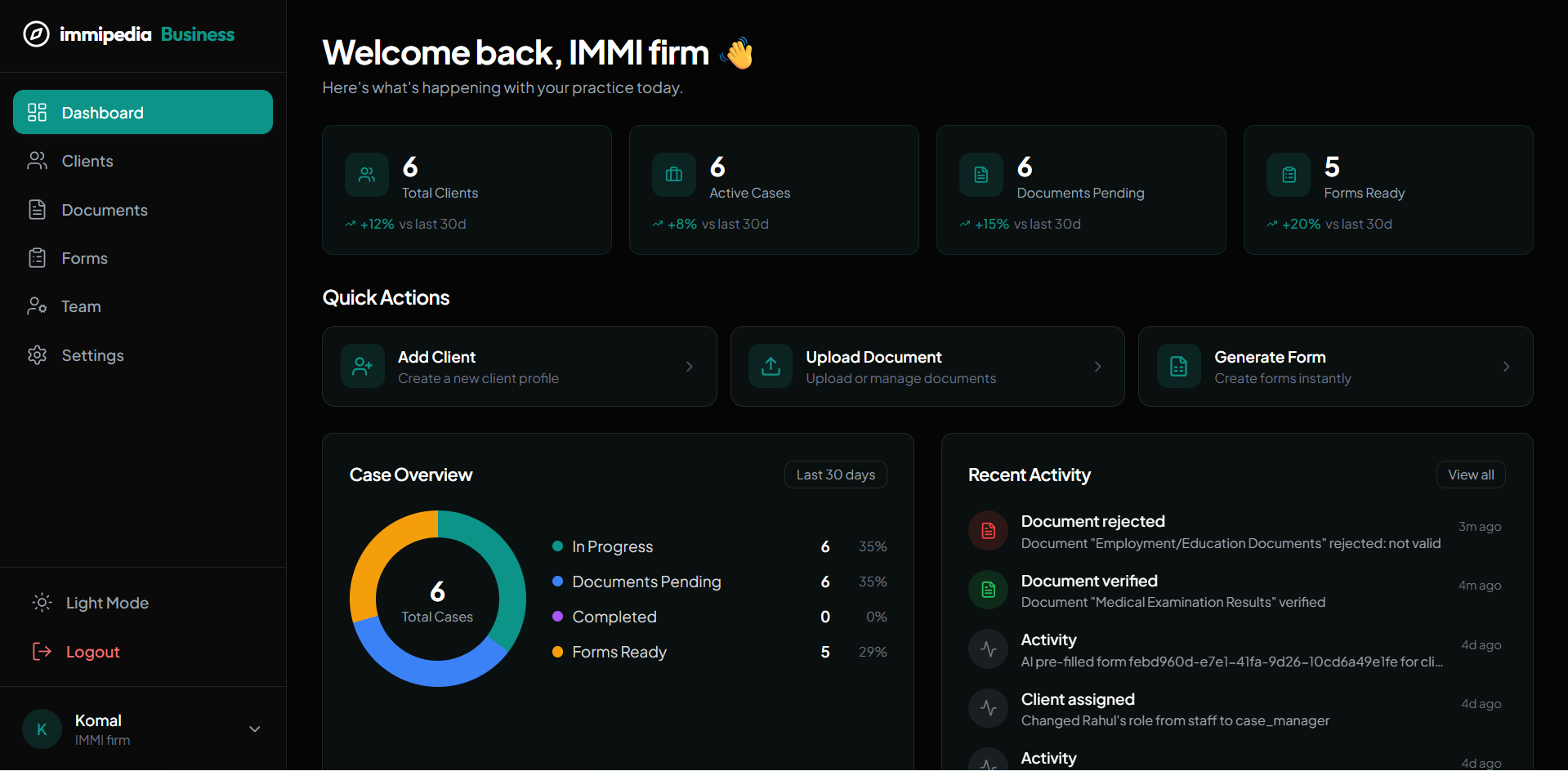The width and height of the screenshot is (1568, 771).
Task: Click the chevron arrow on Upload Document card
Action: [x=1097, y=367]
